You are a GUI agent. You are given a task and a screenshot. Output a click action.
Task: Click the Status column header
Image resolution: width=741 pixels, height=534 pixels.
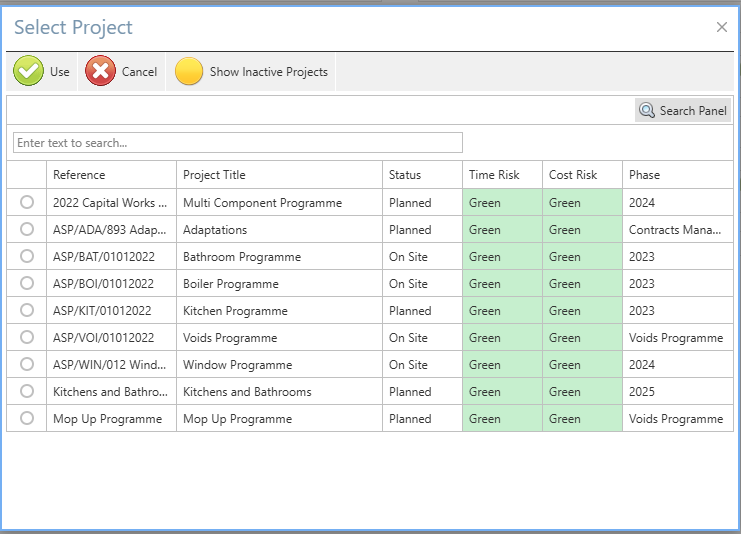tap(405, 175)
